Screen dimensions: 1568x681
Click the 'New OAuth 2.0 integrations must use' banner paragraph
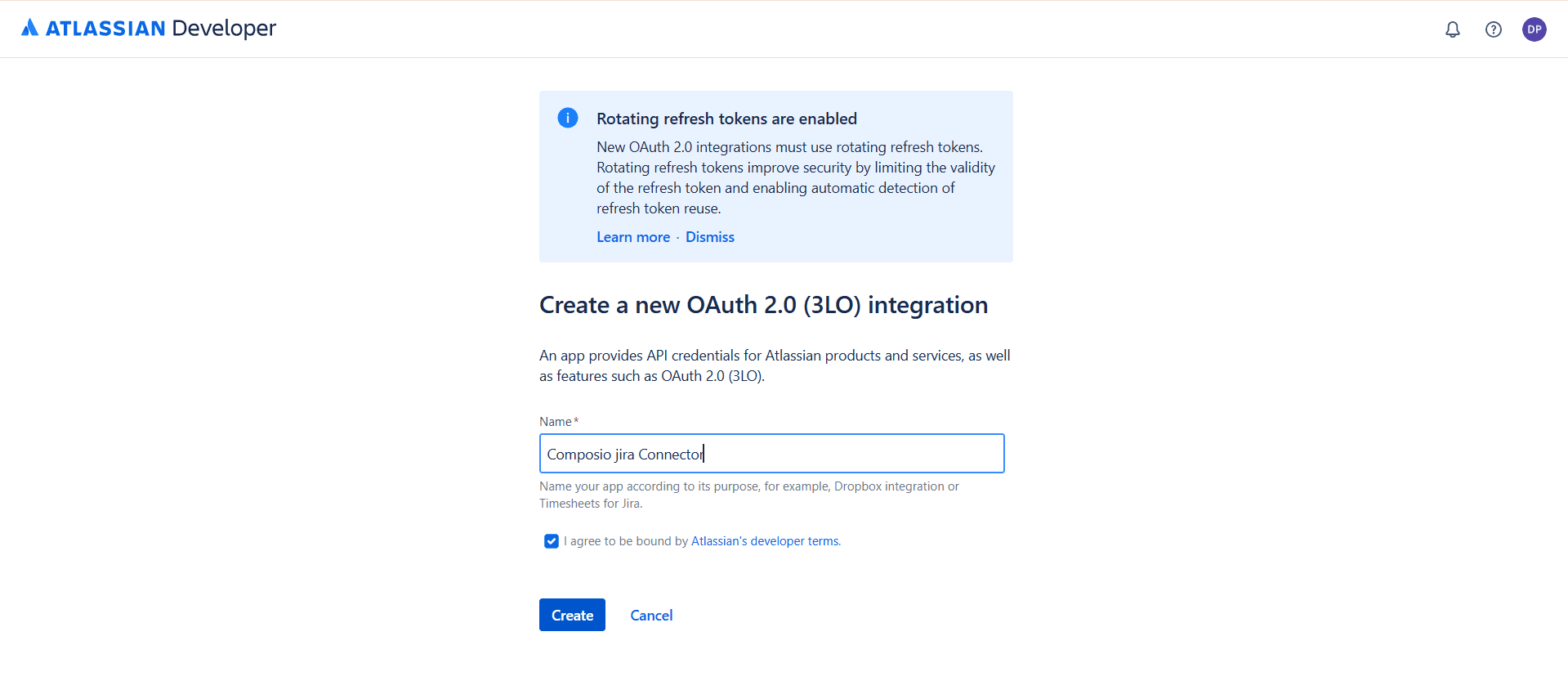point(796,177)
